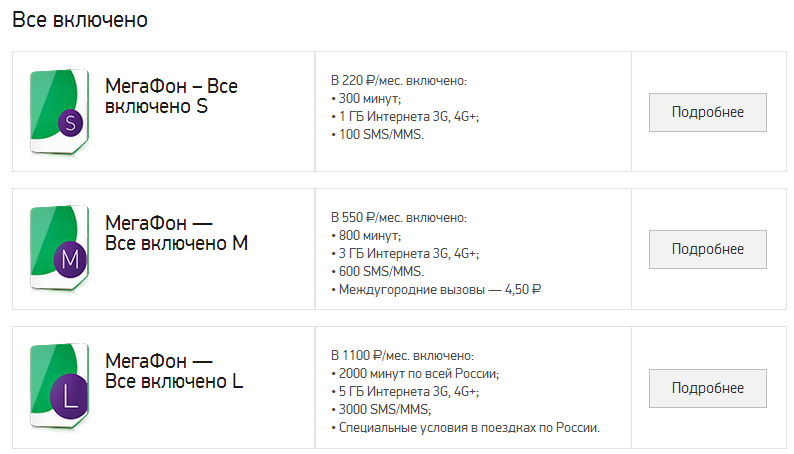Image resolution: width=794 pixels, height=454 pixels.
Task: Click Подробнее for Все включено L
Action: tap(707, 388)
